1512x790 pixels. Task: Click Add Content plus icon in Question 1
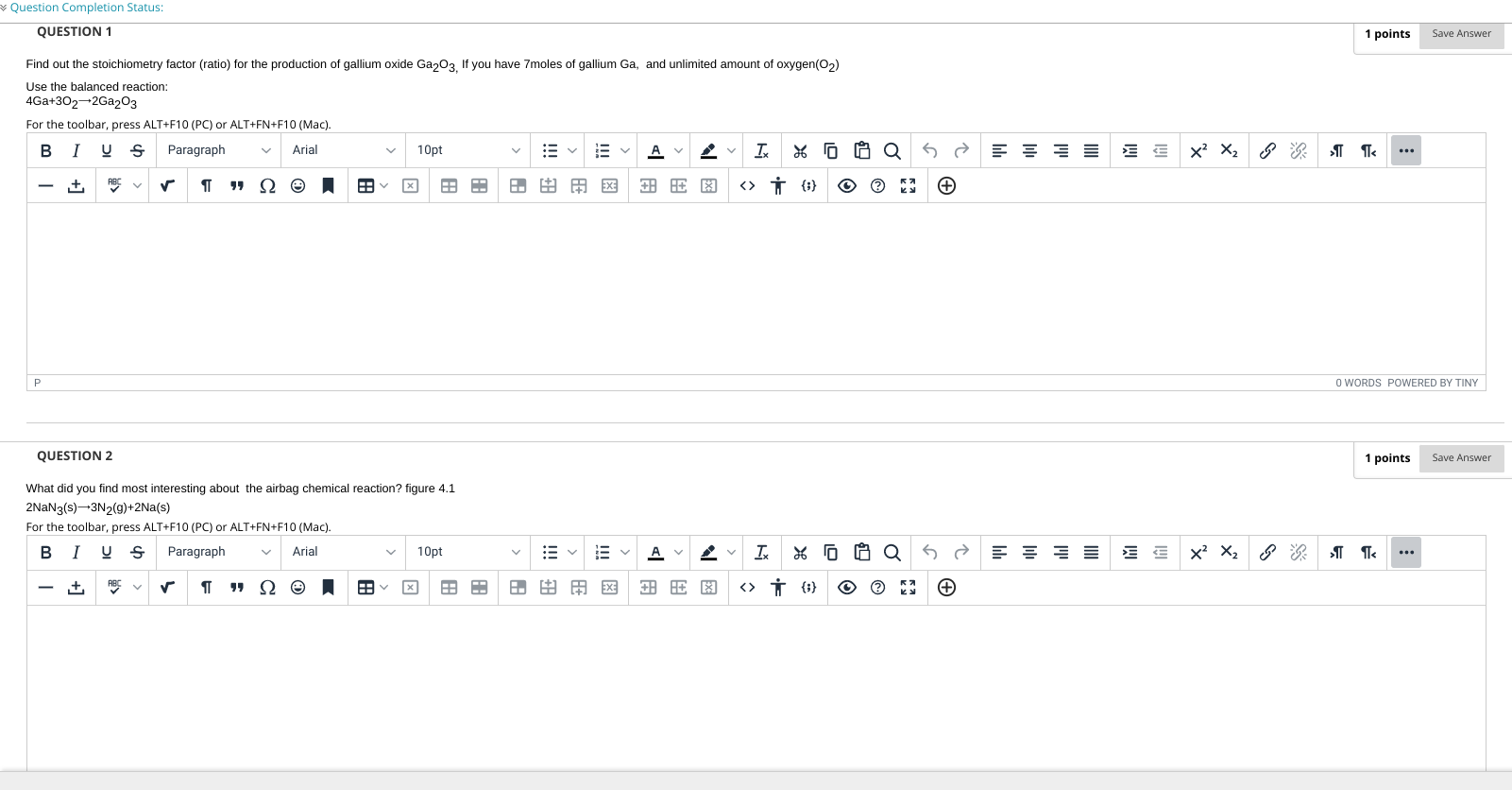click(x=946, y=186)
